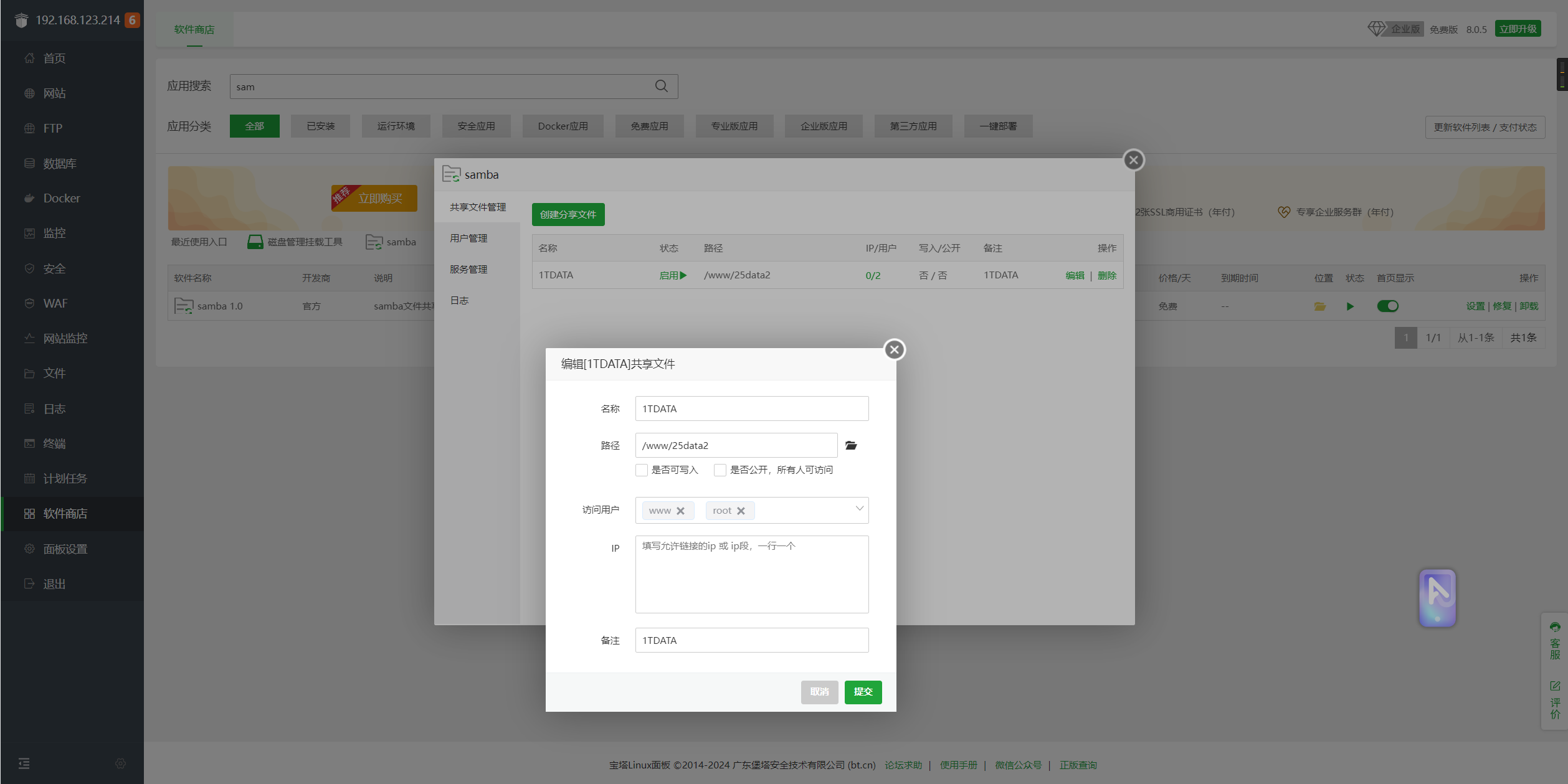Remove the www user tag
This screenshot has width=1568, height=784.
pyautogui.click(x=680, y=511)
